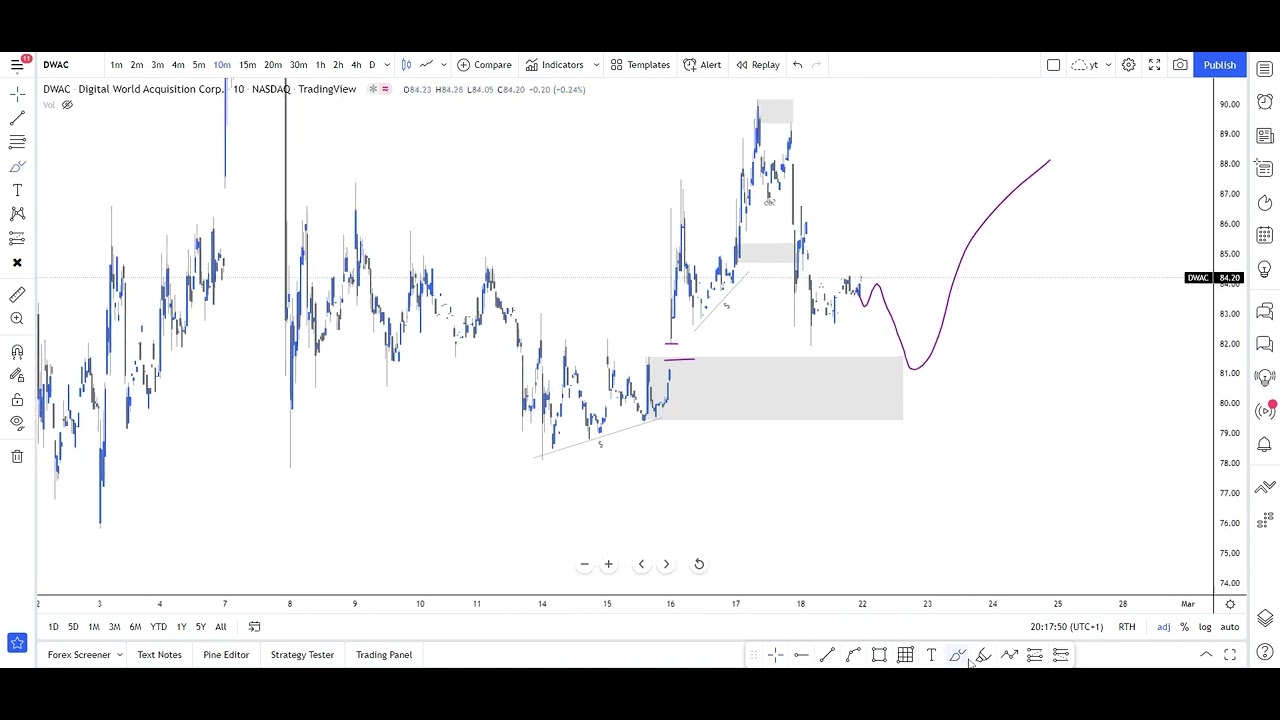Open the object tree layers icon
Image resolution: width=1280 pixels, height=720 pixels.
tap(1265, 618)
